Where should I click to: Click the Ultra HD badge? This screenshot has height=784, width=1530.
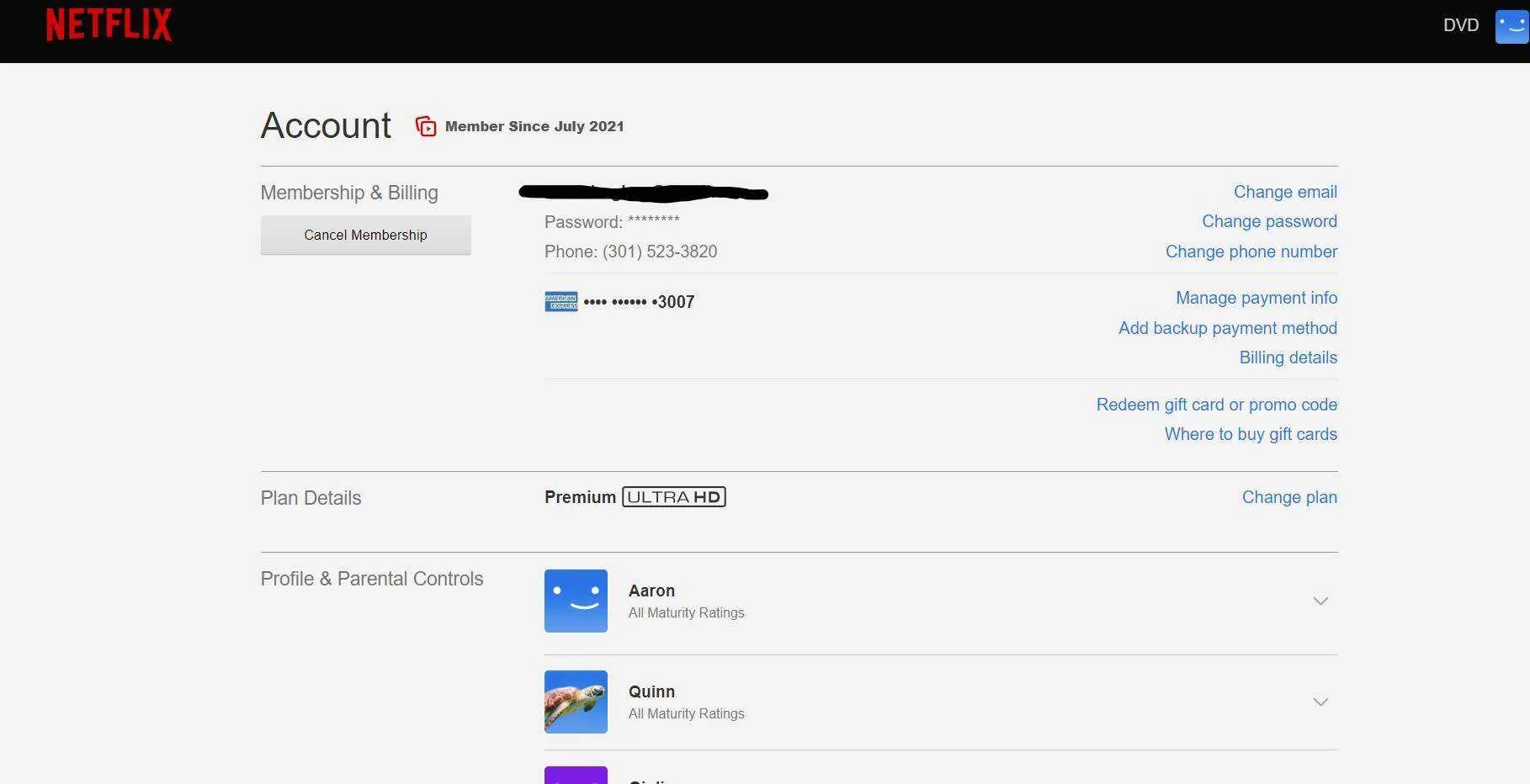pos(674,497)
